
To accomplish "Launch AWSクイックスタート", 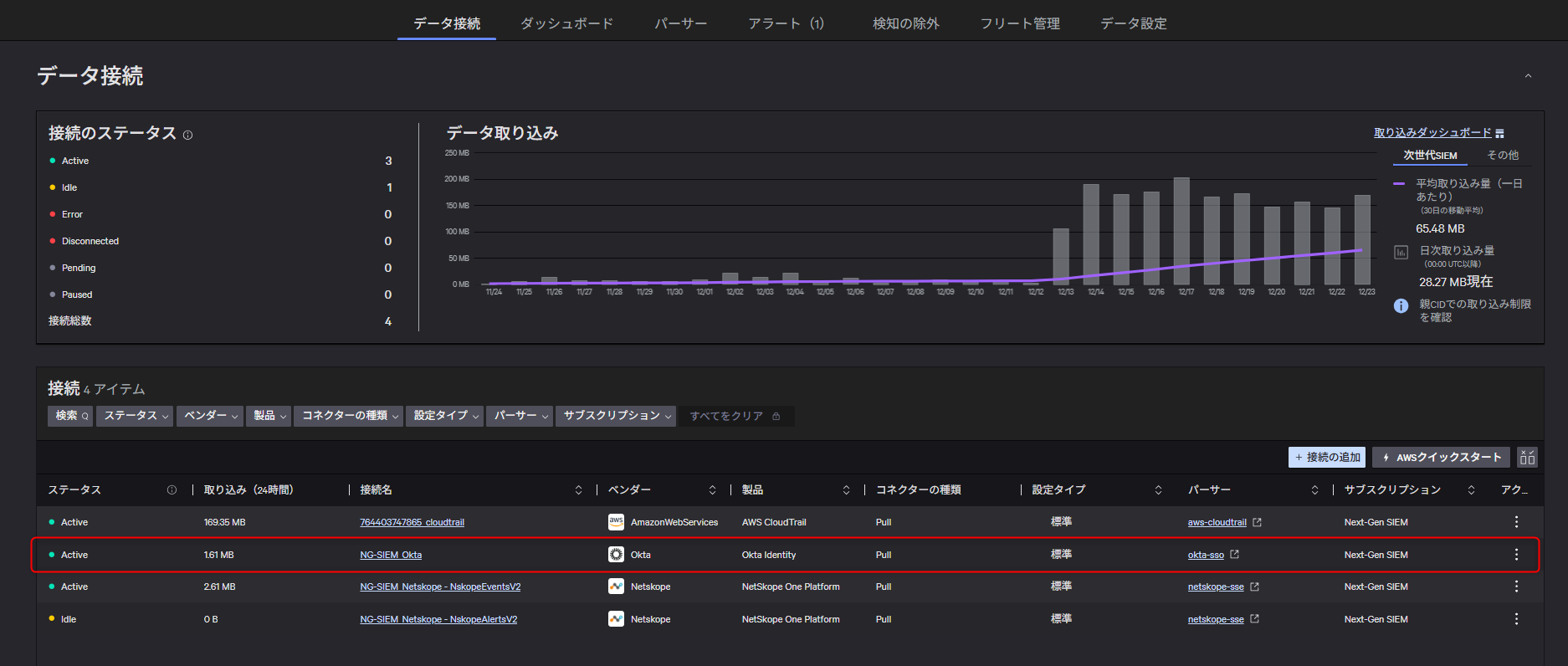I will (x=1441, y=458).
